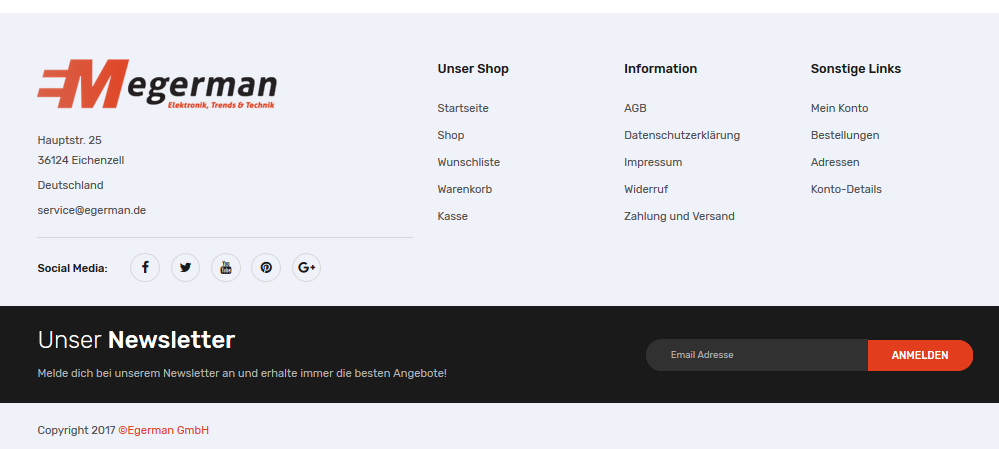Go to Startseite footer link

463,108
